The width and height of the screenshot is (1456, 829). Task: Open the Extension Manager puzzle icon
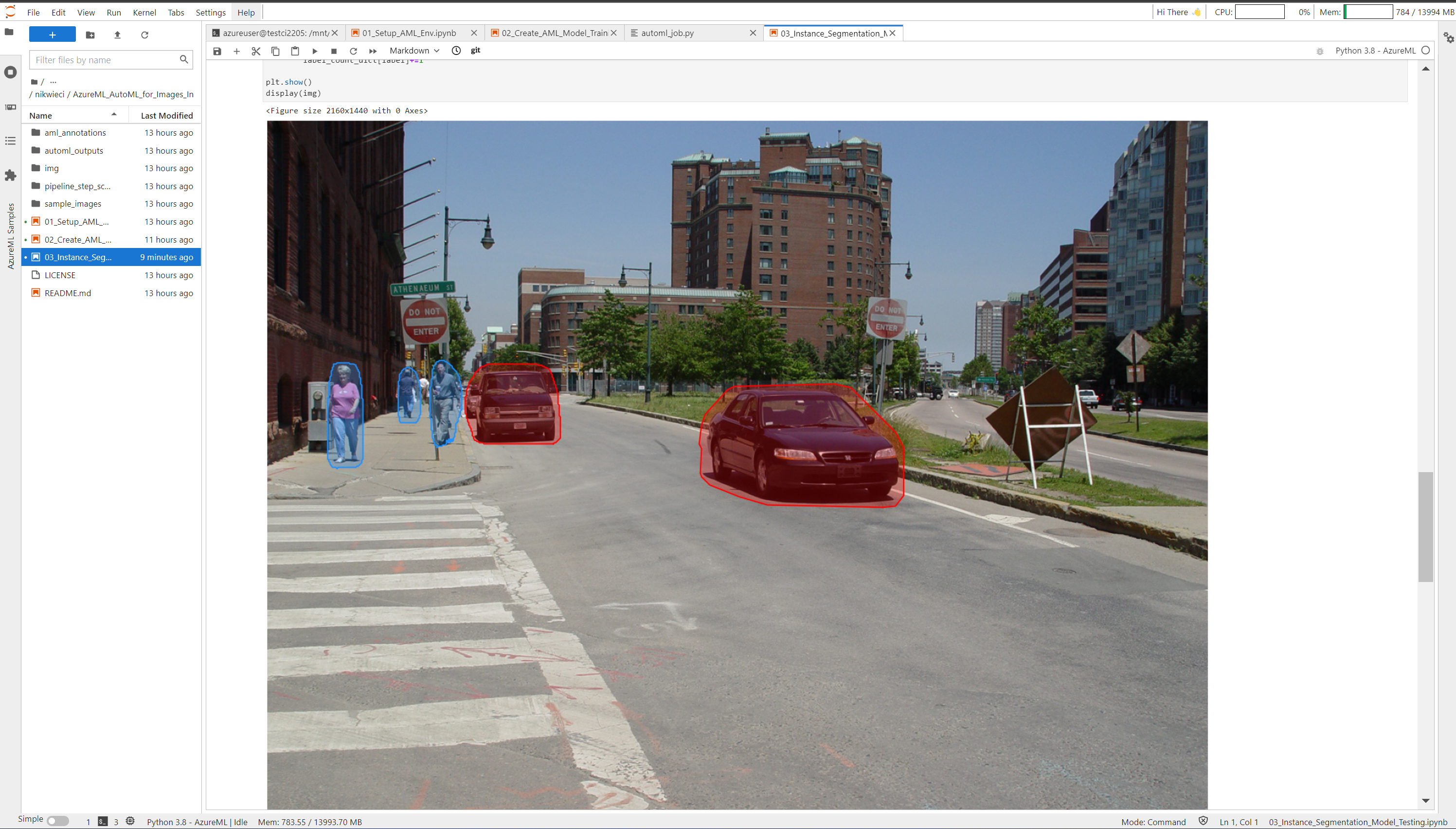pos(10,176)
